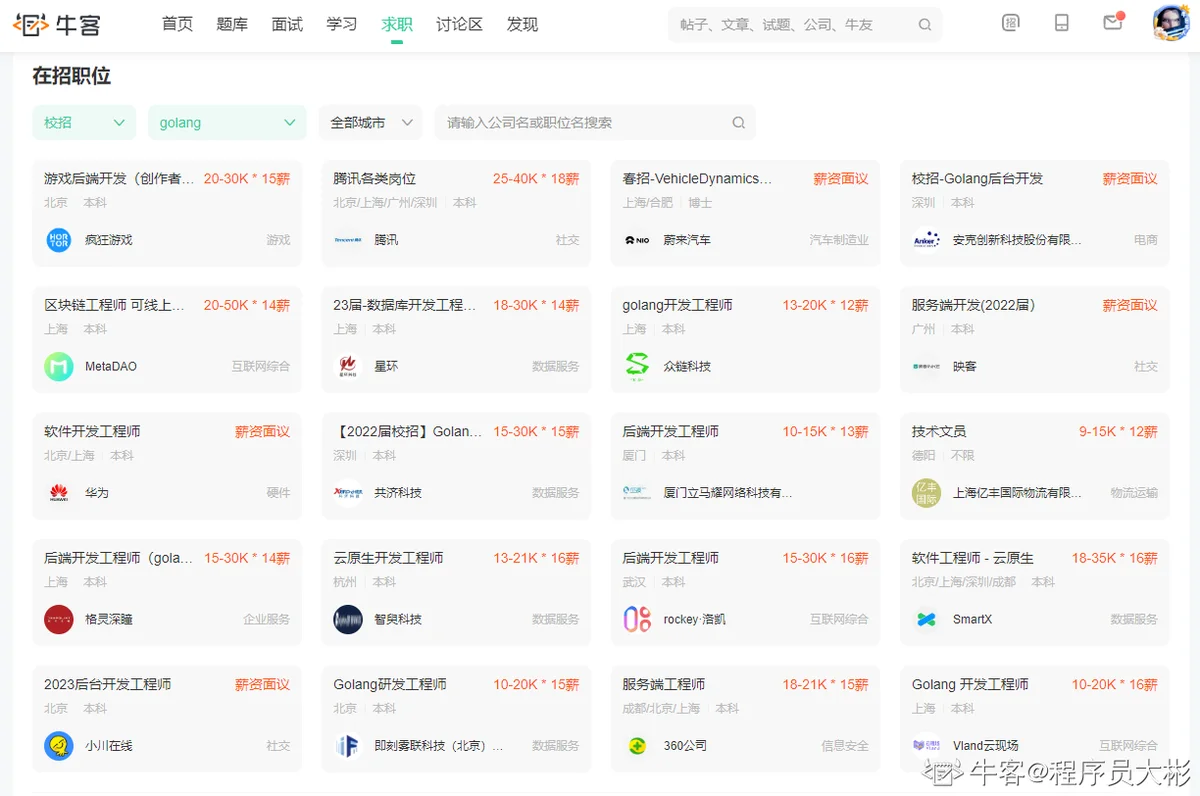Click the SmartX company logo
This screenshot has width=1200, height=796.
[x=926, y=620]
